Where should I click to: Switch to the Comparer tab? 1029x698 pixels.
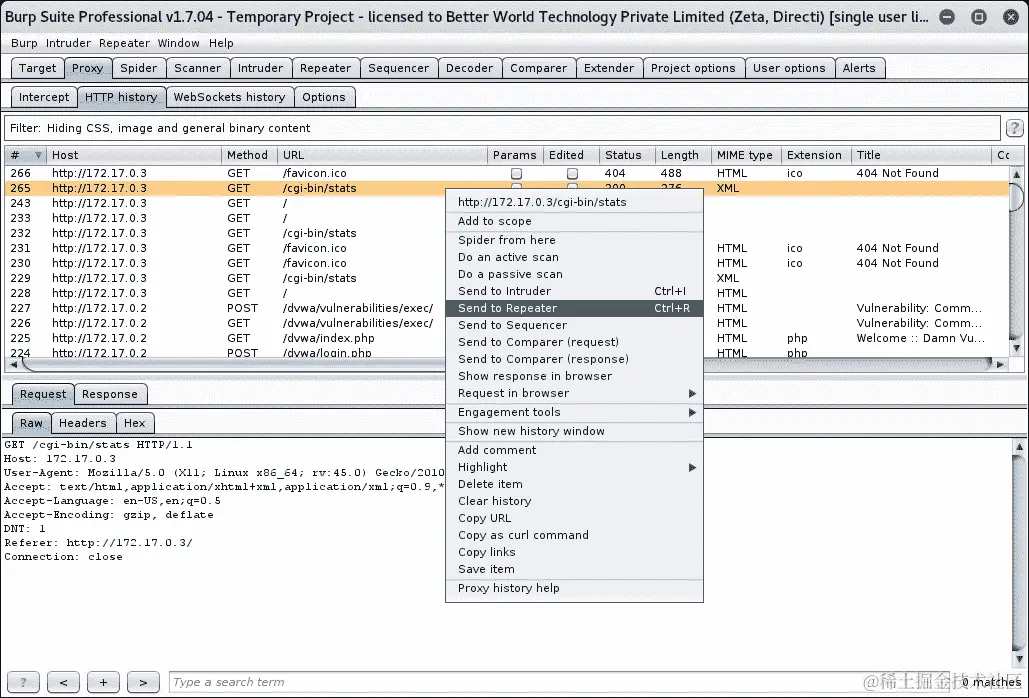click(539, 68)
